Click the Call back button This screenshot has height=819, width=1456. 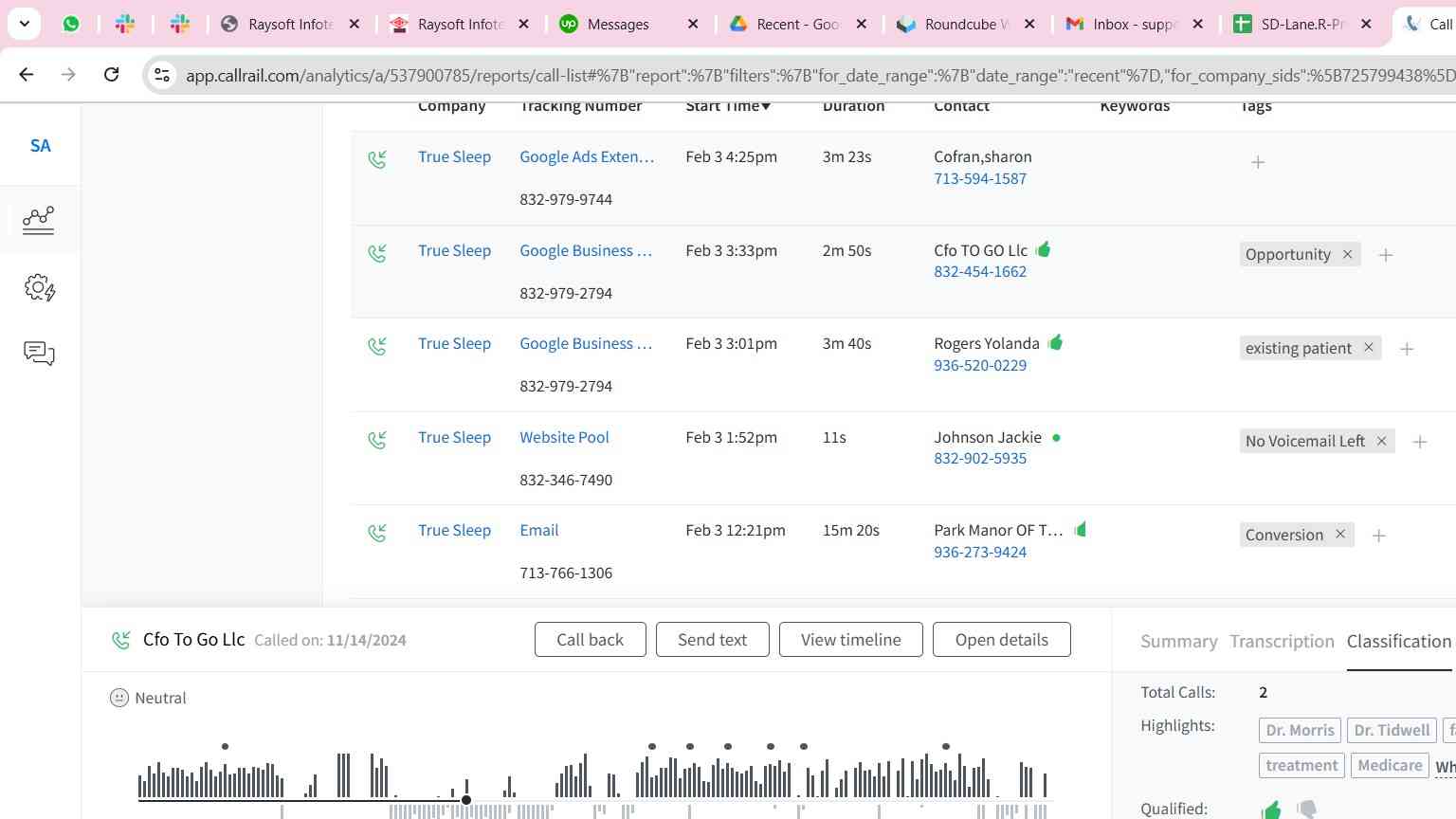[x=590, y=640]
